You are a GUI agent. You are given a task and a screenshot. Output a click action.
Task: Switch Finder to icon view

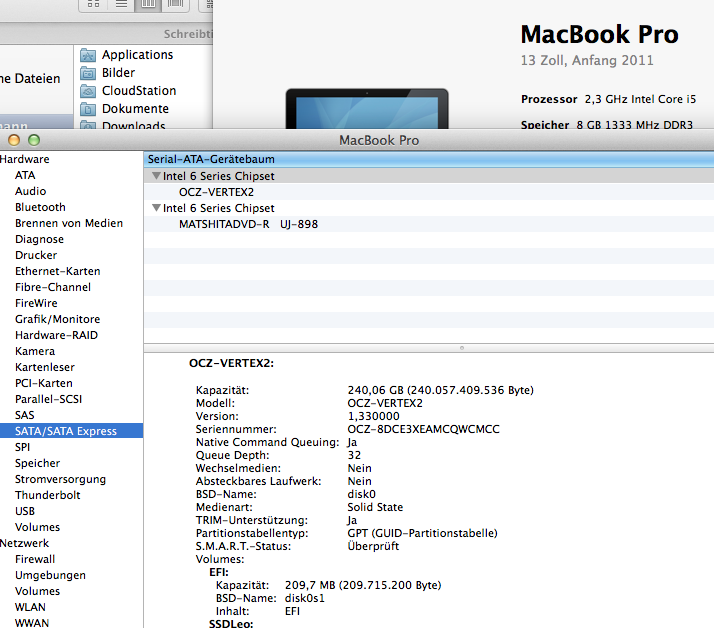click(93, 5)
